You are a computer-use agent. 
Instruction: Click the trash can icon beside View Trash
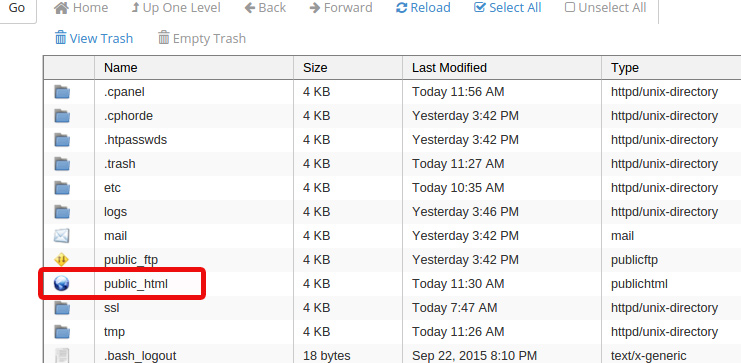[60, 37]
